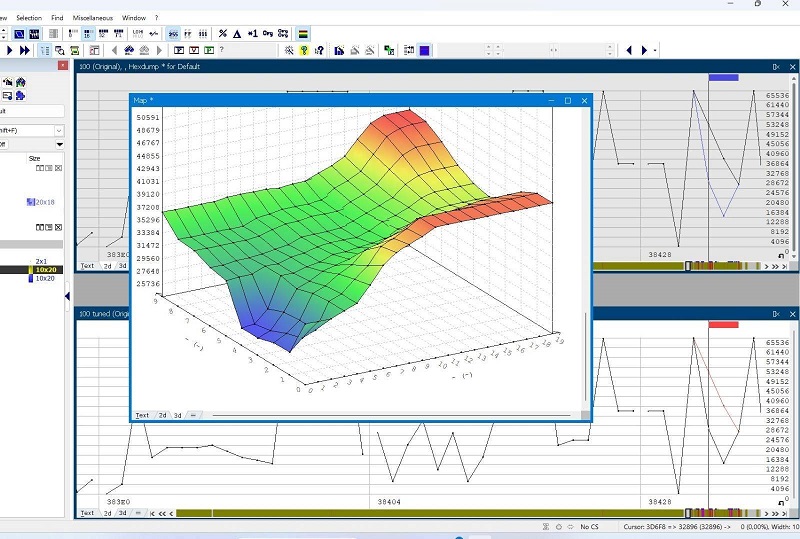Click the rainbow color bar icon
Viewport: 800px width, 539px height.
click(x=304, y=34)
